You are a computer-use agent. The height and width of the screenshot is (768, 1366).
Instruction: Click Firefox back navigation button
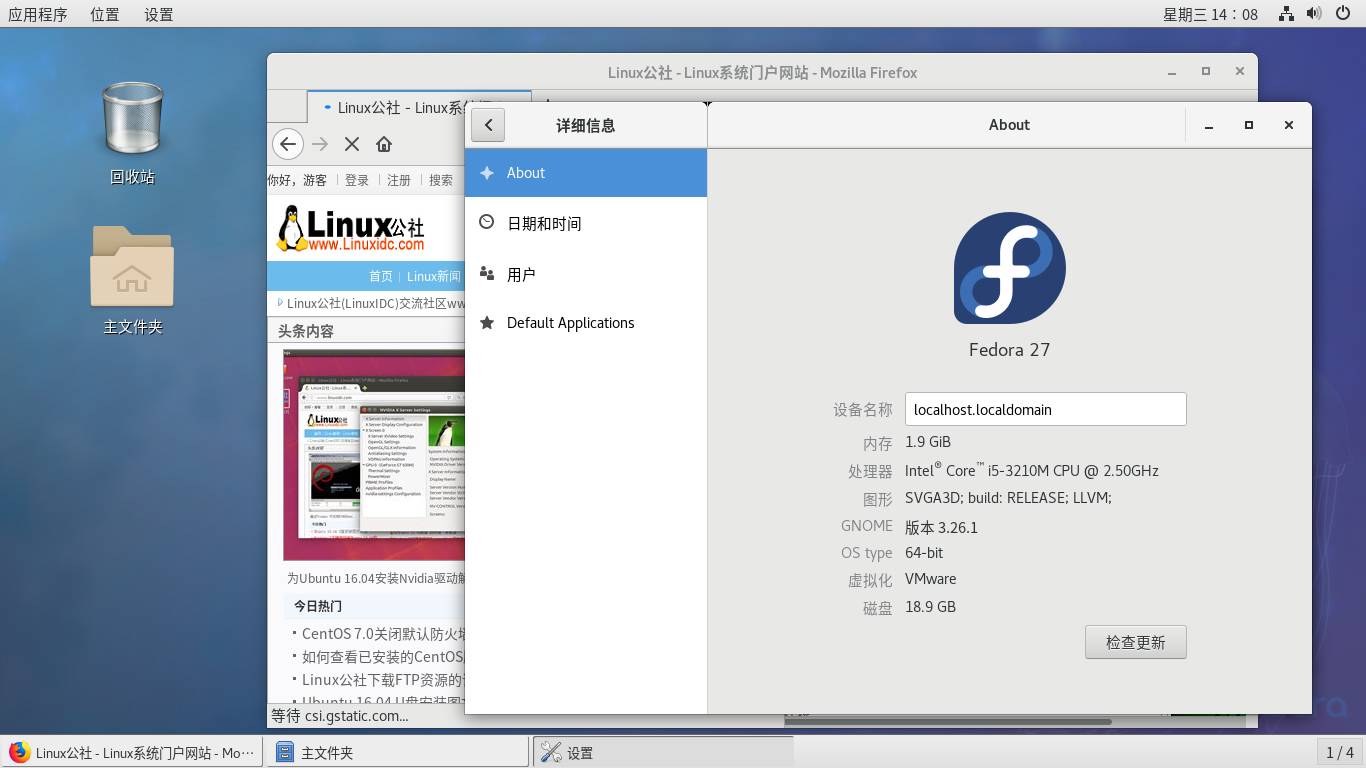point(287,144)
